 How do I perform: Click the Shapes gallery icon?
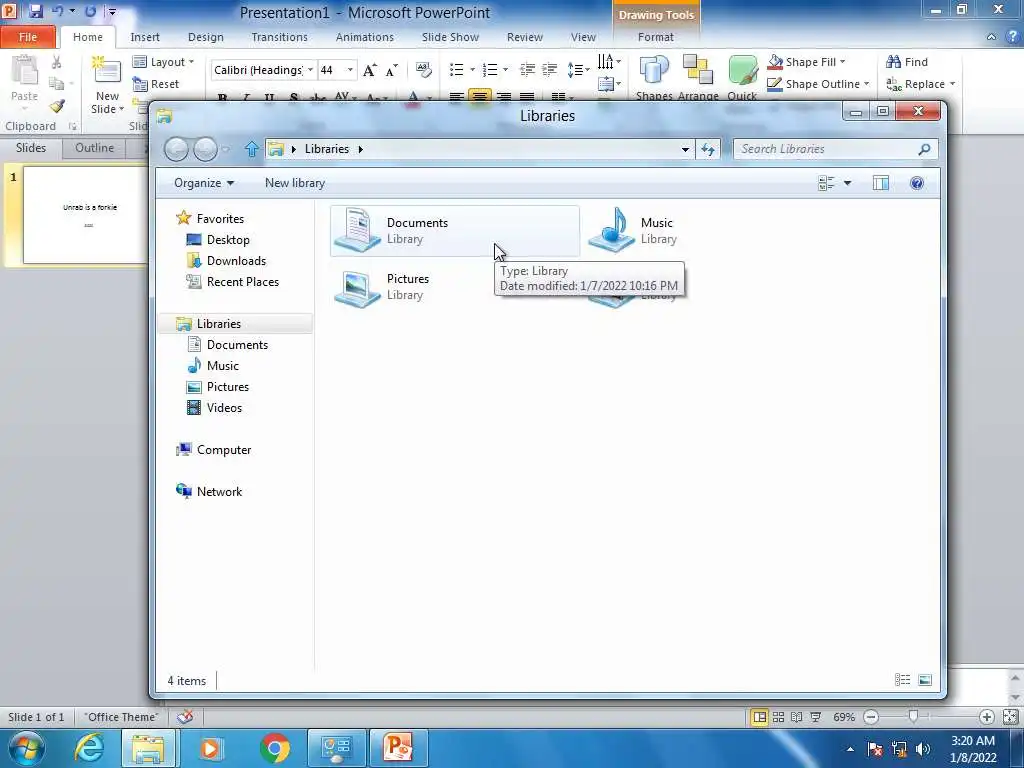(654, 71)
